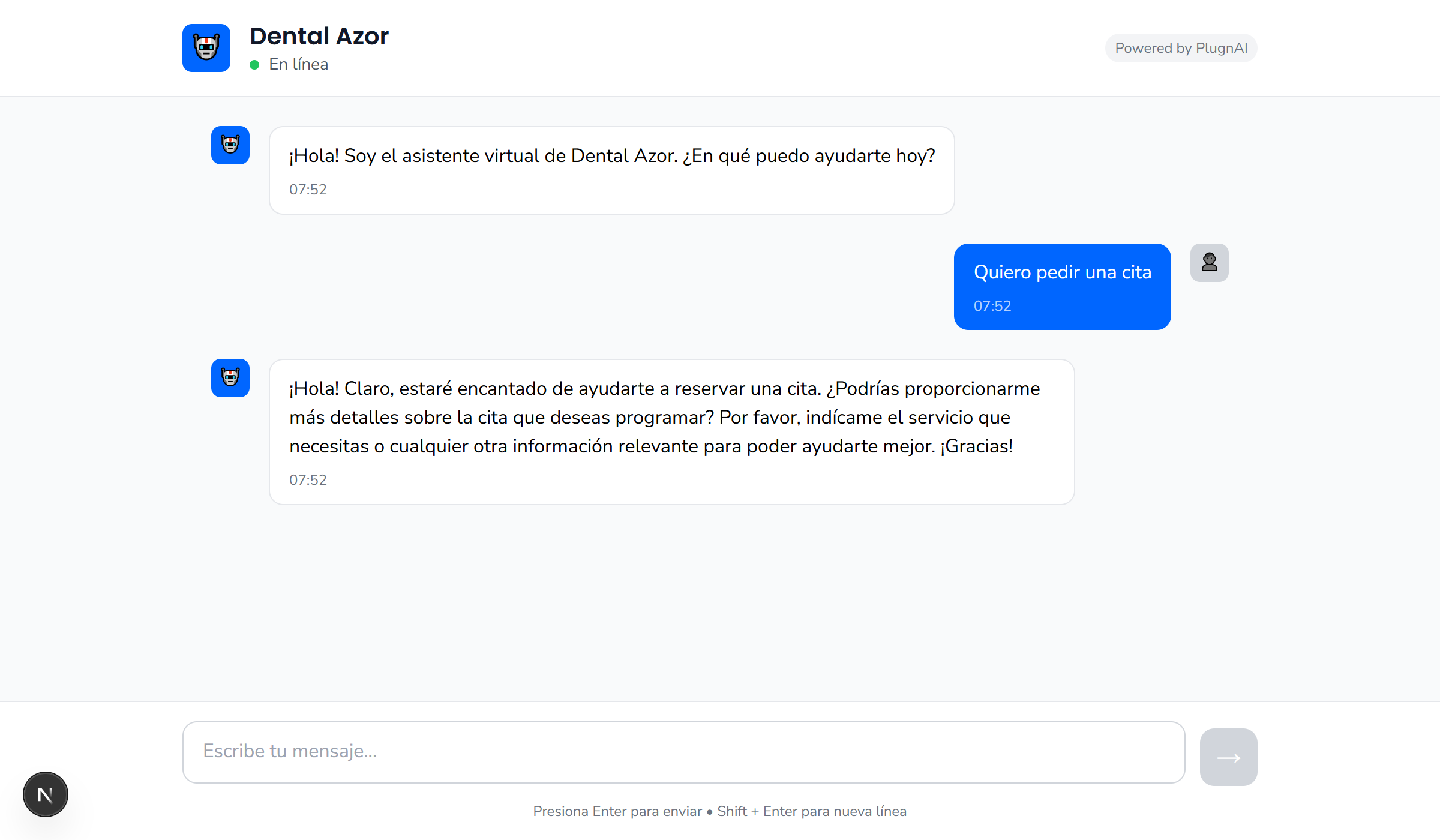Click the Powered by PlugnAI badge
This screenshot has height=840, width=1440.
tap(1180, 48)
